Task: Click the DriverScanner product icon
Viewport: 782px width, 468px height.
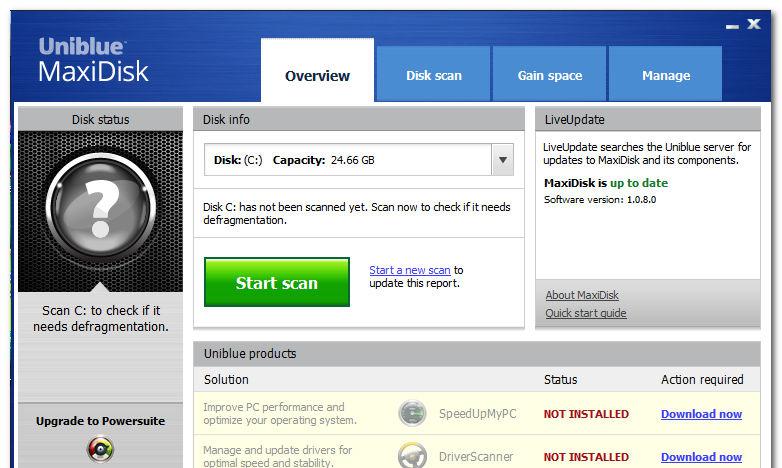Action: coord(412,456)
